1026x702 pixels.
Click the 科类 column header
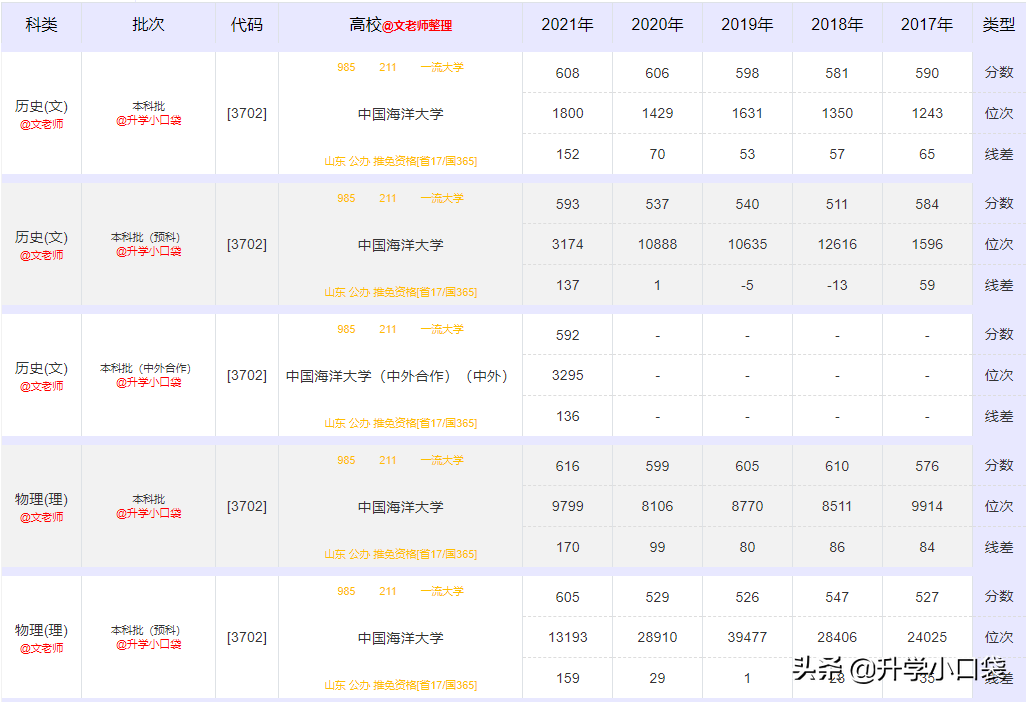(41, 25)
